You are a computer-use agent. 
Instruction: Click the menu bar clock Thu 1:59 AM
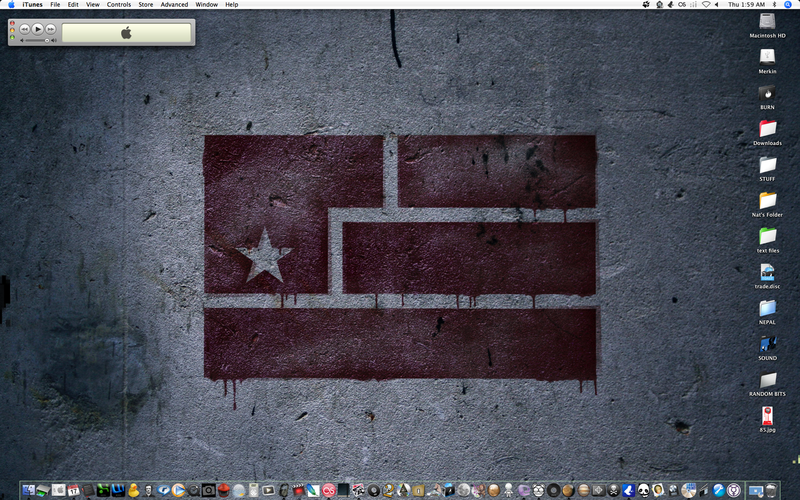pyautogui.click(x=746, y=5)
